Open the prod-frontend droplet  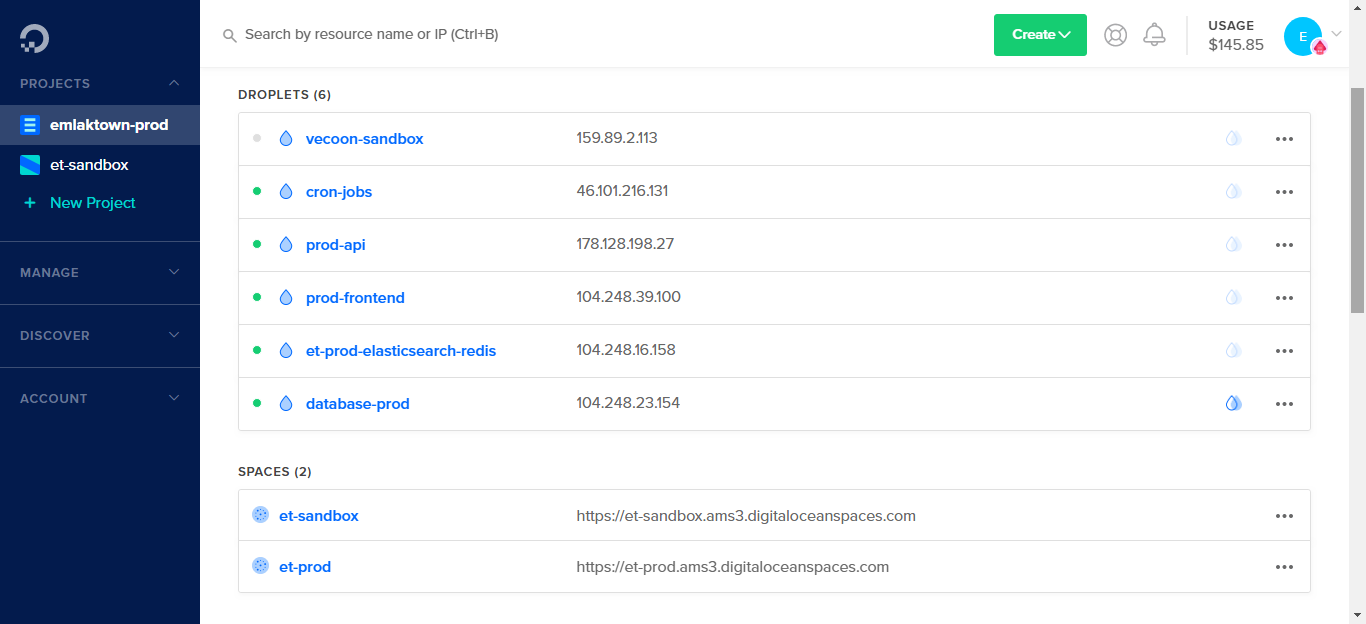355,298
